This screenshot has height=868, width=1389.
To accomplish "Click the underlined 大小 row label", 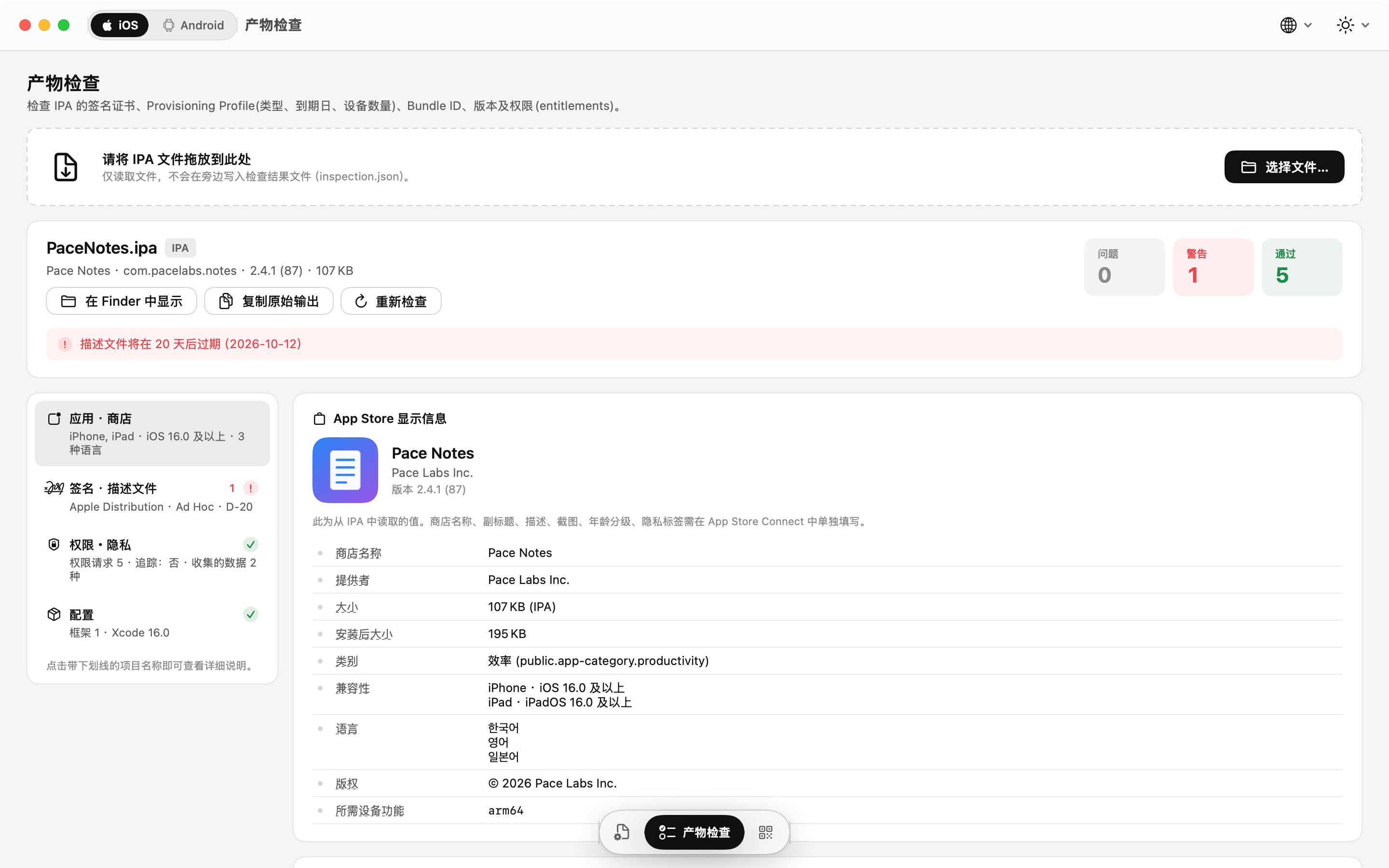I will 347,607.
